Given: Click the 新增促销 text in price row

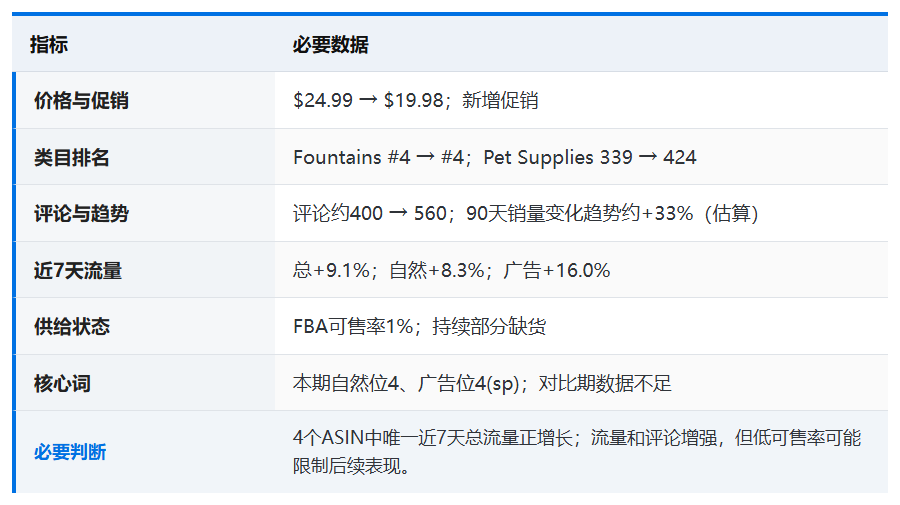Looking at the screenshot, I should click(499, 100).
